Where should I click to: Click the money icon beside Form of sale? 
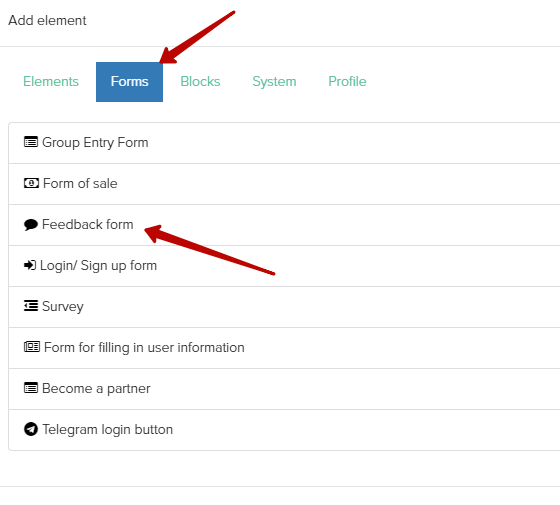click(x=31, y=183)
